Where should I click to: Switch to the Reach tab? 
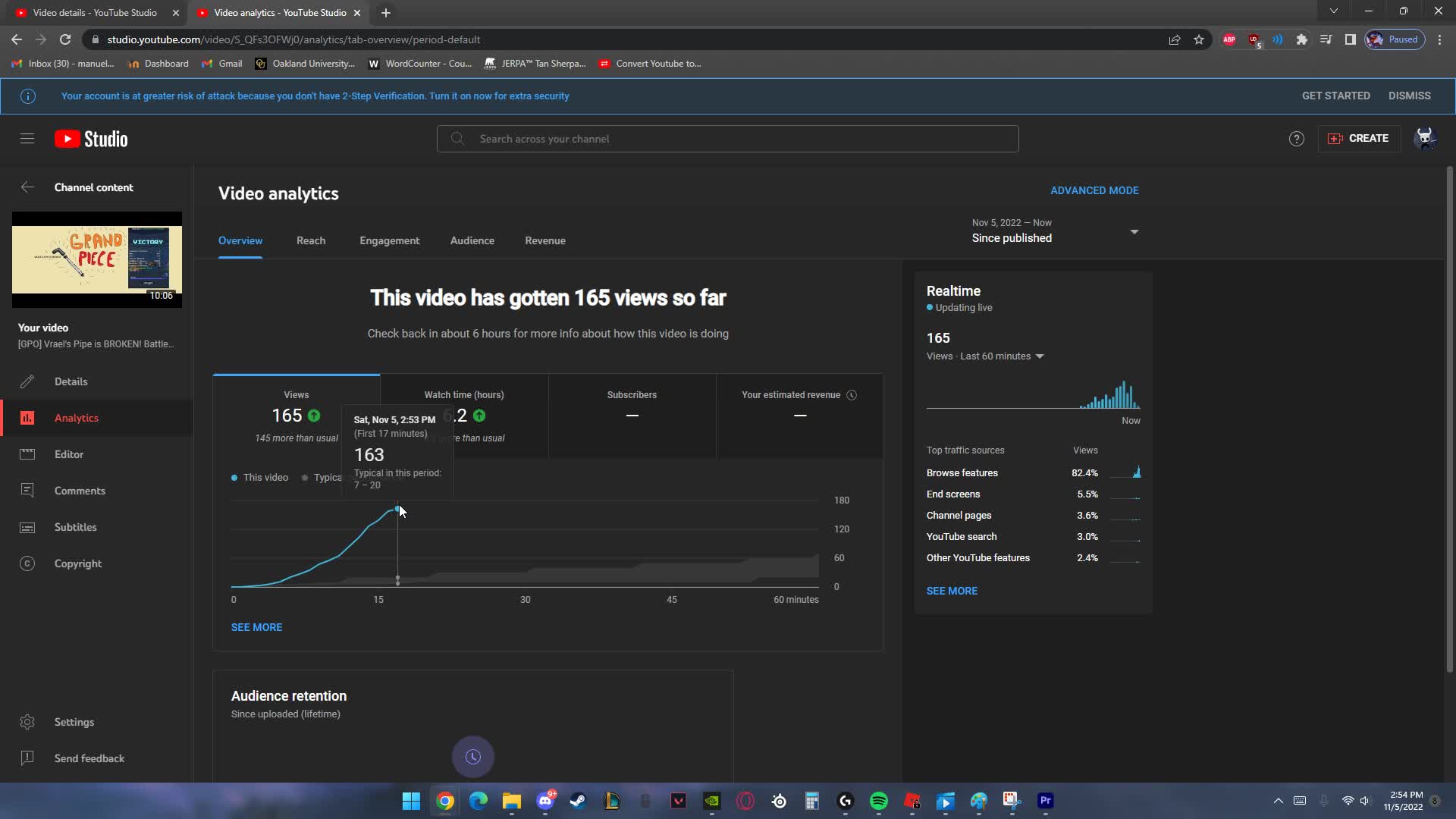pyautogui.click(x=311, y=240)
